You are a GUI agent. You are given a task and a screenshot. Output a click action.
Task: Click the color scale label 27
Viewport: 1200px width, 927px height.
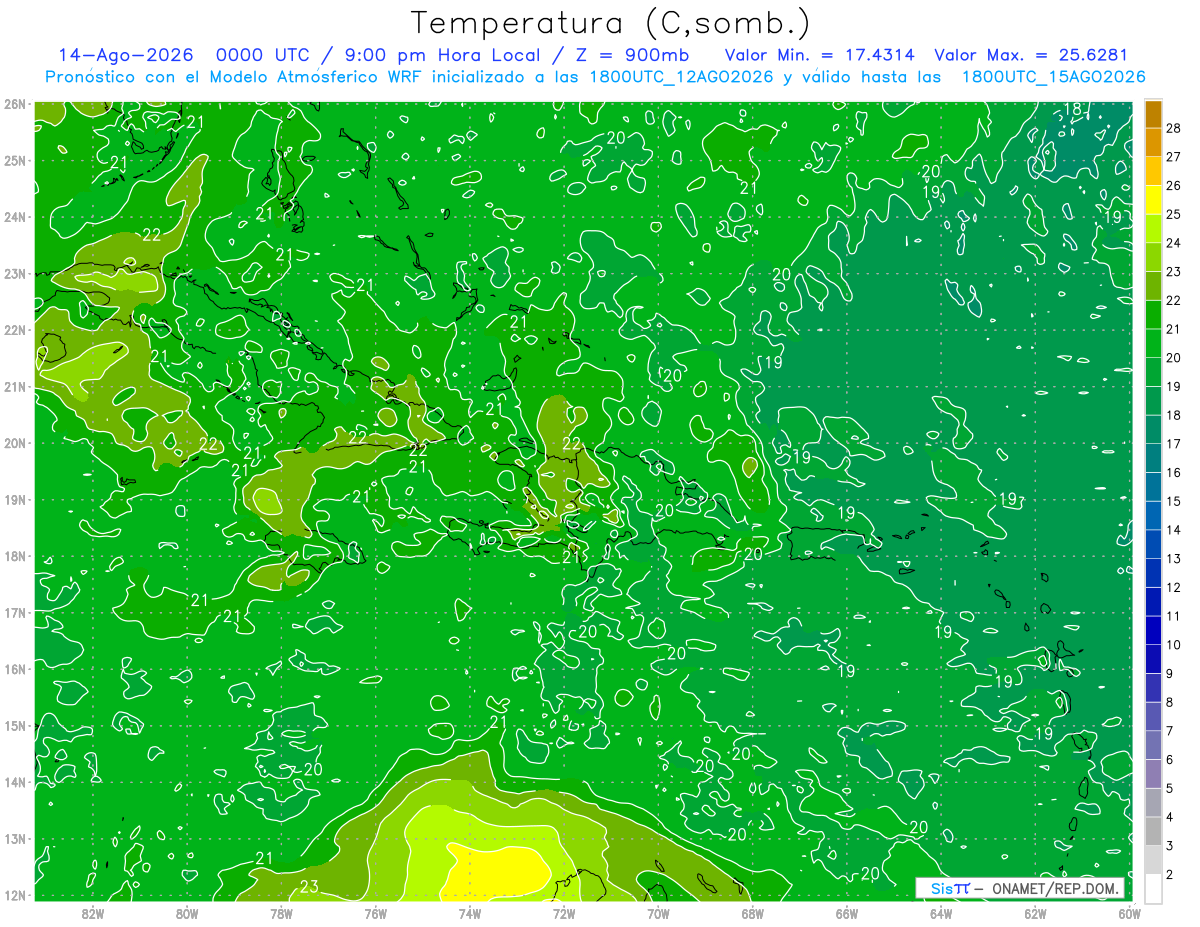coord(1173,157)
